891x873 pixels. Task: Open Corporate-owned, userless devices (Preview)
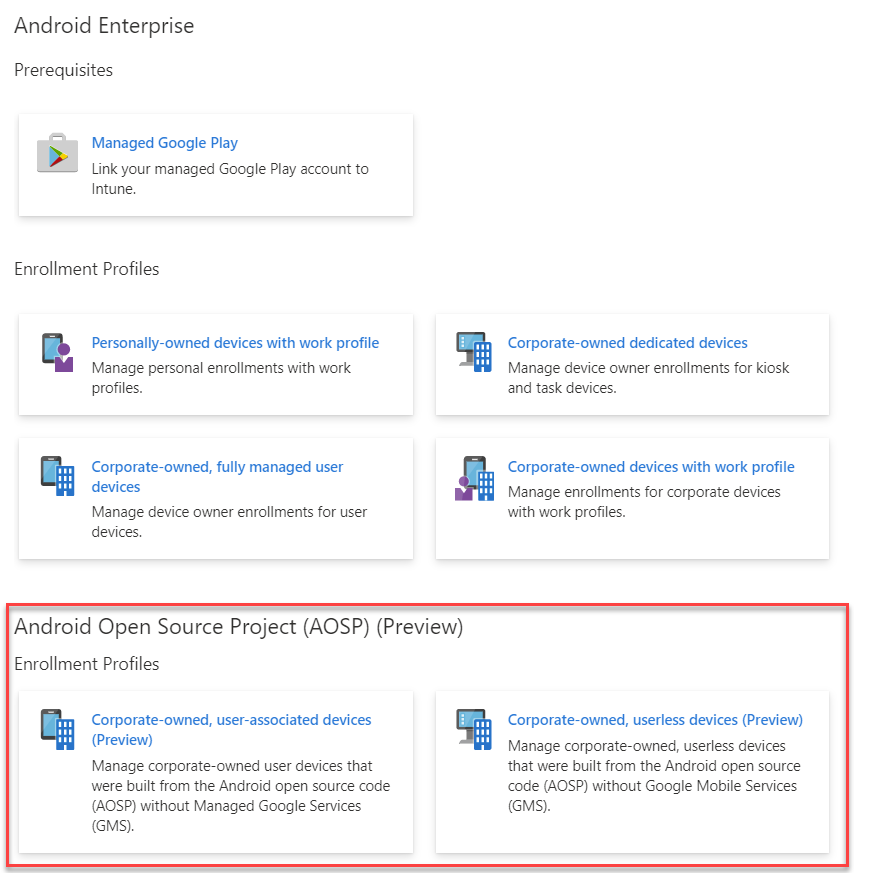coord(655,719)
